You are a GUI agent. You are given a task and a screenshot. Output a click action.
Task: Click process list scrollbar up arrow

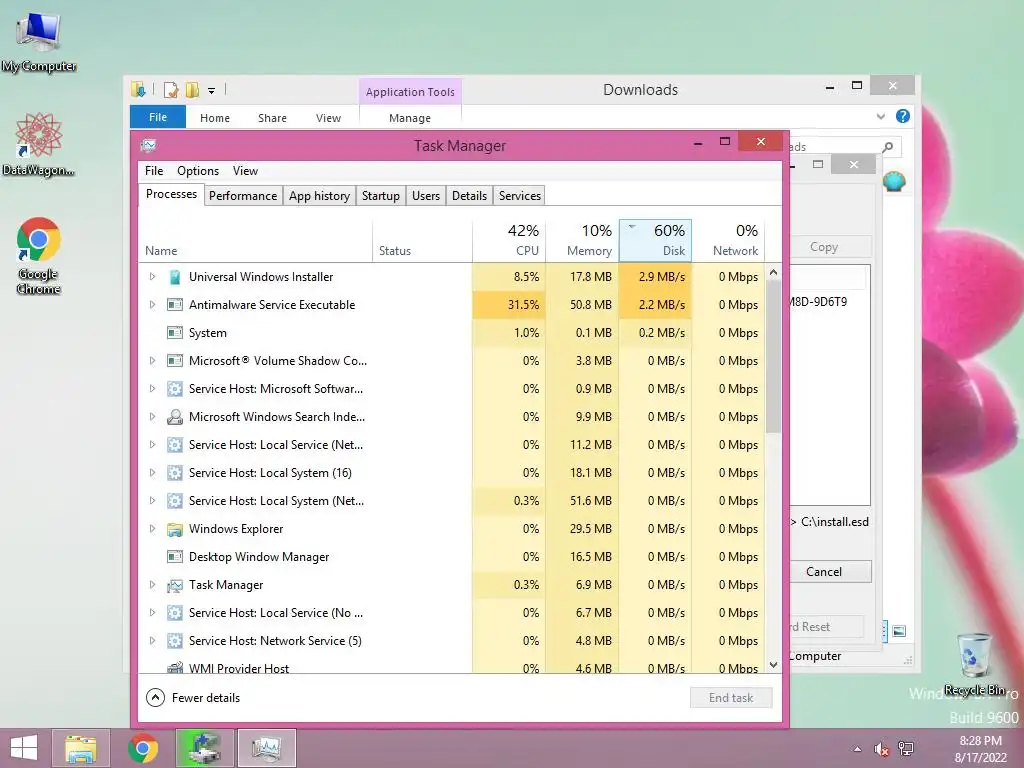click(x=773, y=272)
